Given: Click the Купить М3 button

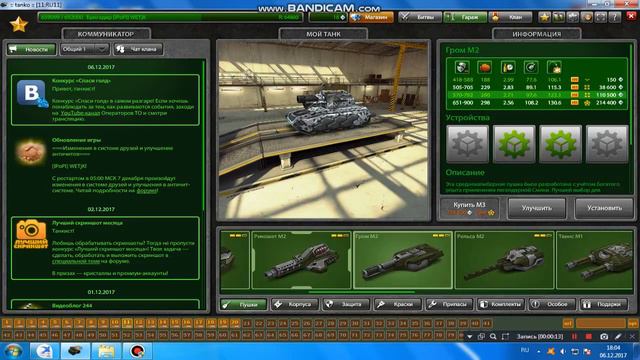Looking at the screenshot, I should pyautogui.click(x=470, y=208).
